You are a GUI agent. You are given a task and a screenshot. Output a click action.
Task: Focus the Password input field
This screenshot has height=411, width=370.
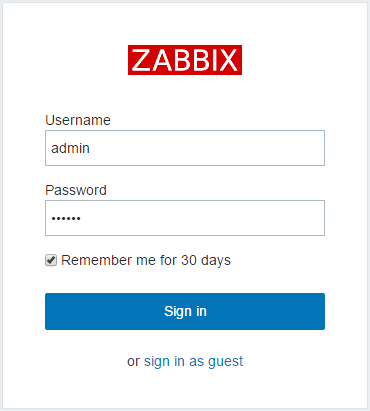(185, 218)
